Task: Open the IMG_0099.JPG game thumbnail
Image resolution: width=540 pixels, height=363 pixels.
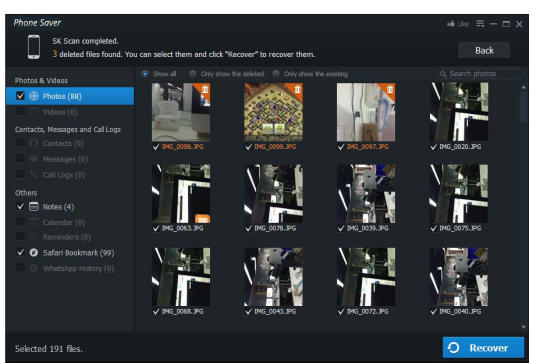Action: point(274,112)
